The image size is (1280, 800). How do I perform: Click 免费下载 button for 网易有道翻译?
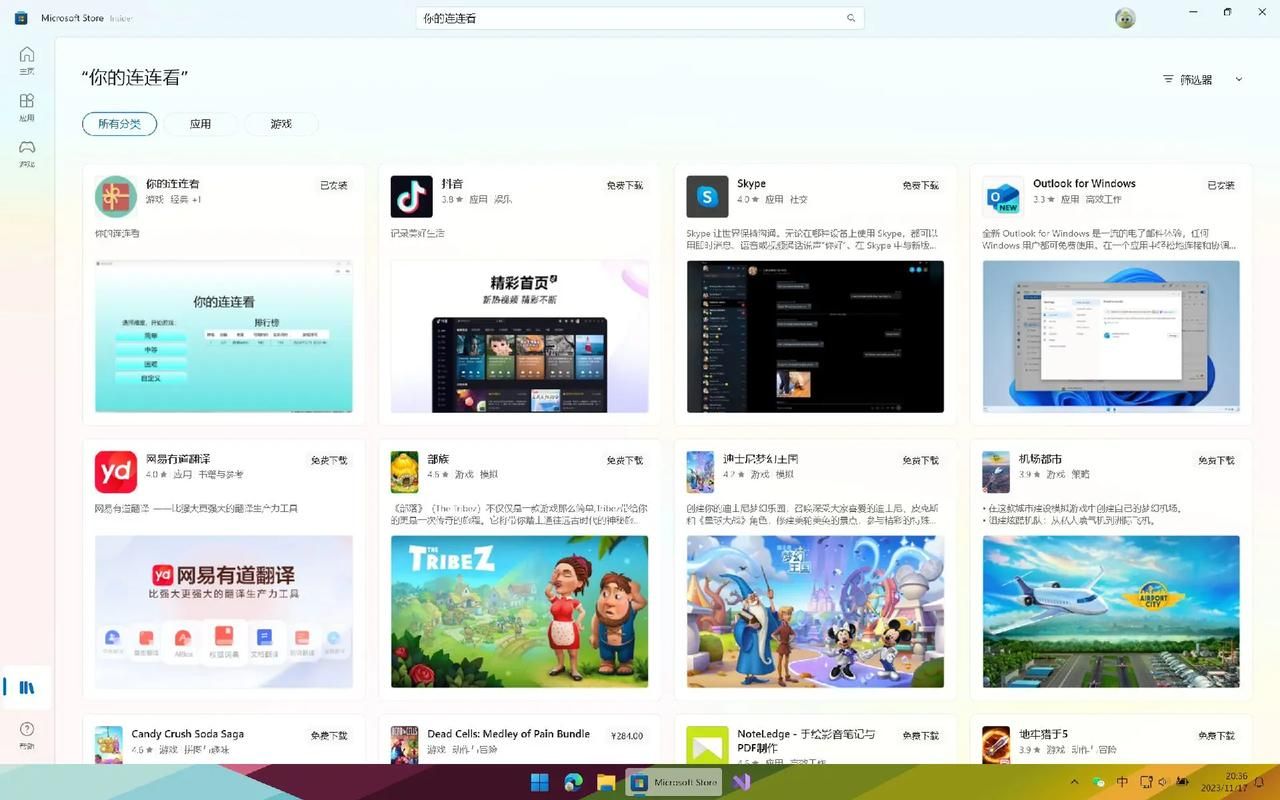pyautogui.click(x=329, y=461)
